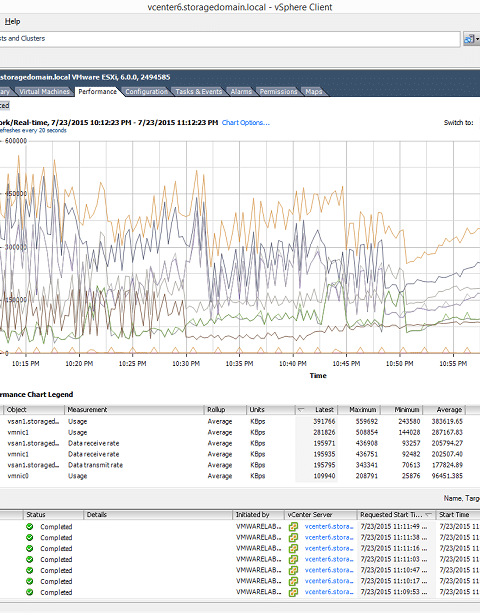The image size is (480, 613).
Task: Open the Tasks & Events tab
Action: 199,91
